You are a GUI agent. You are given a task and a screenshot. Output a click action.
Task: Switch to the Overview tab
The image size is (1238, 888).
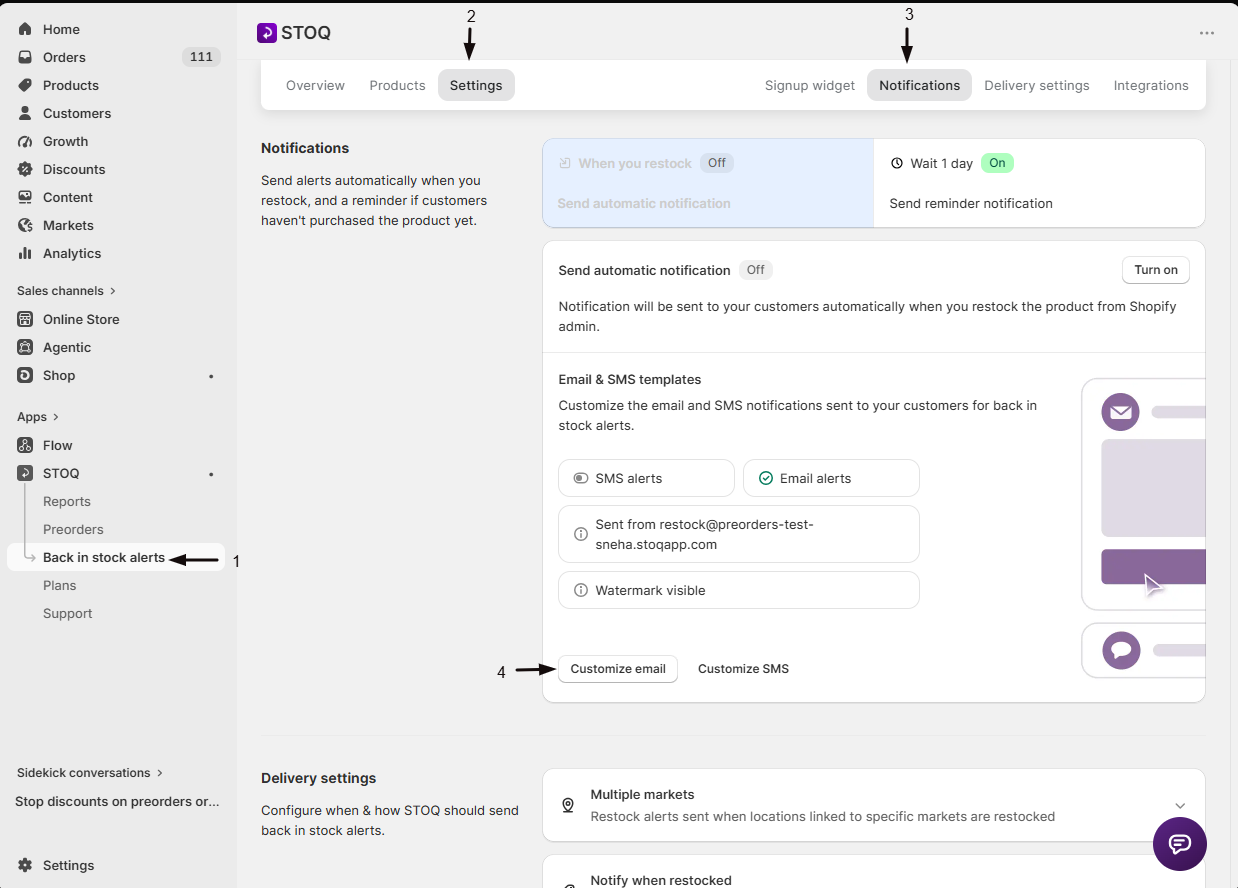pos(315,85)
